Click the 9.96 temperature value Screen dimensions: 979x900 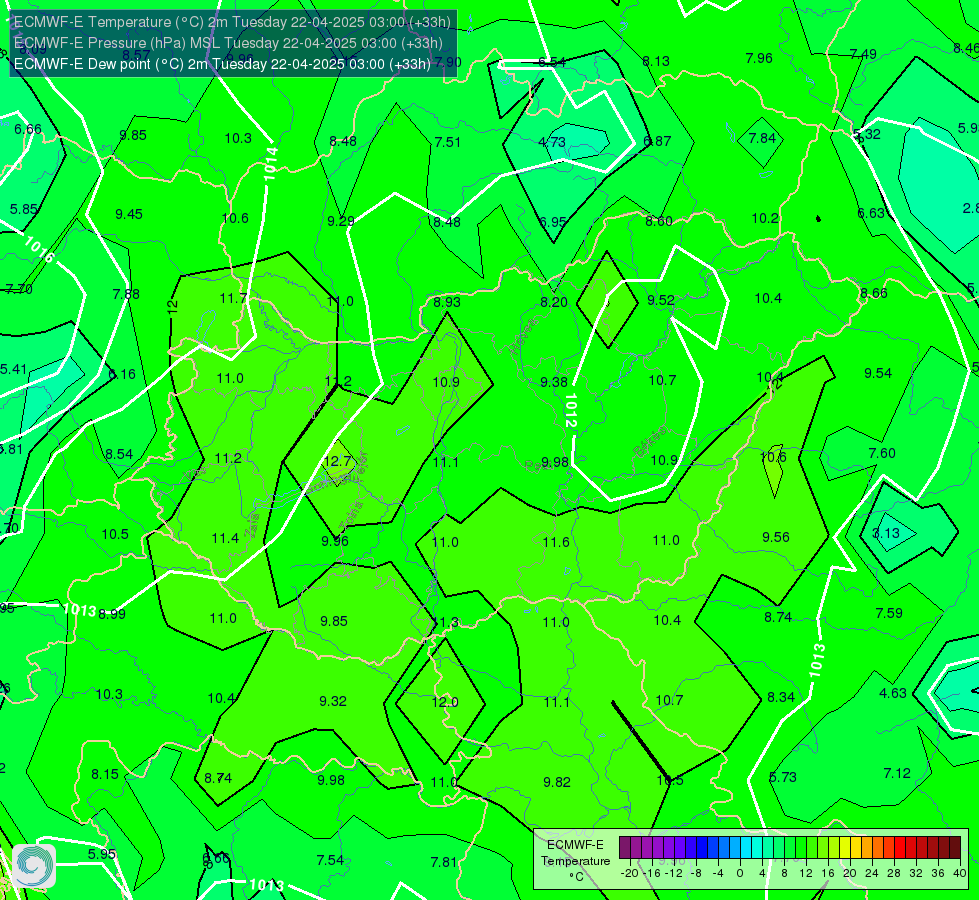(x=335, y=541)
